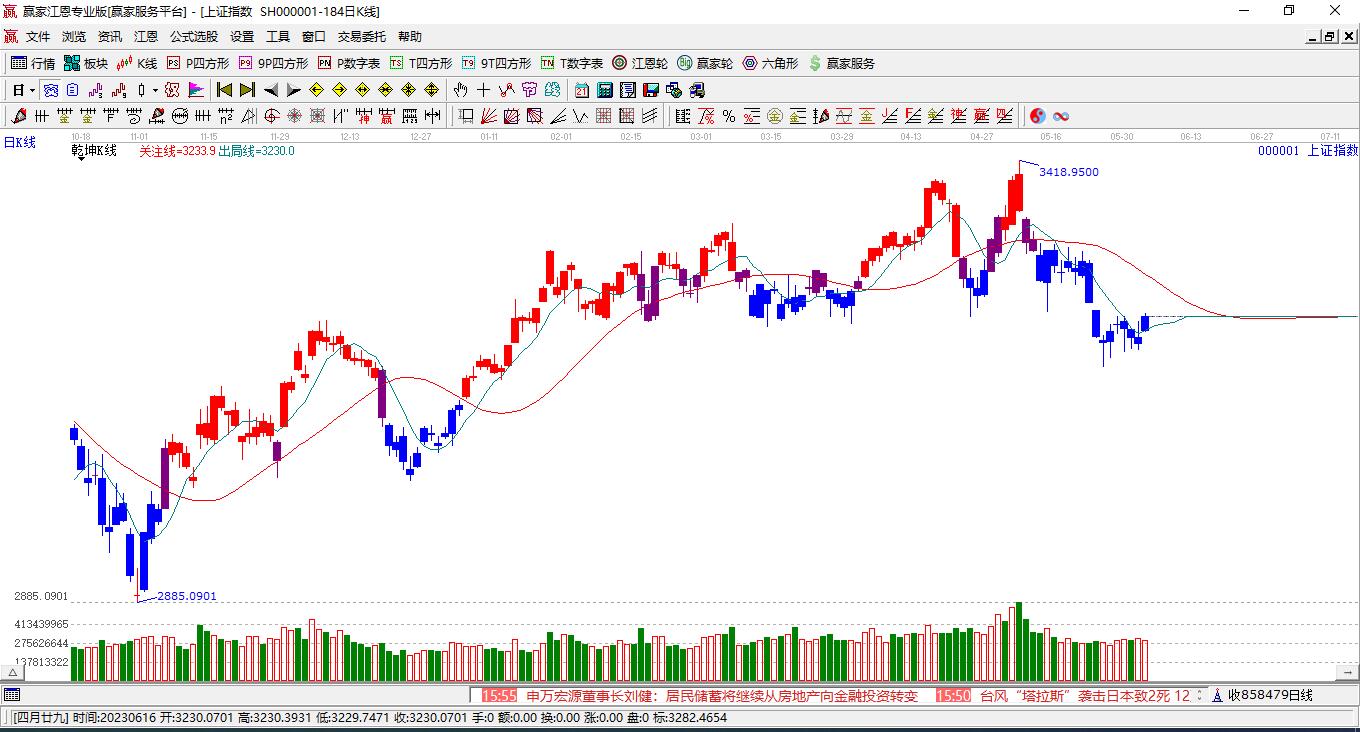Open the calculator icon in toolbar

tap(604, 90)
